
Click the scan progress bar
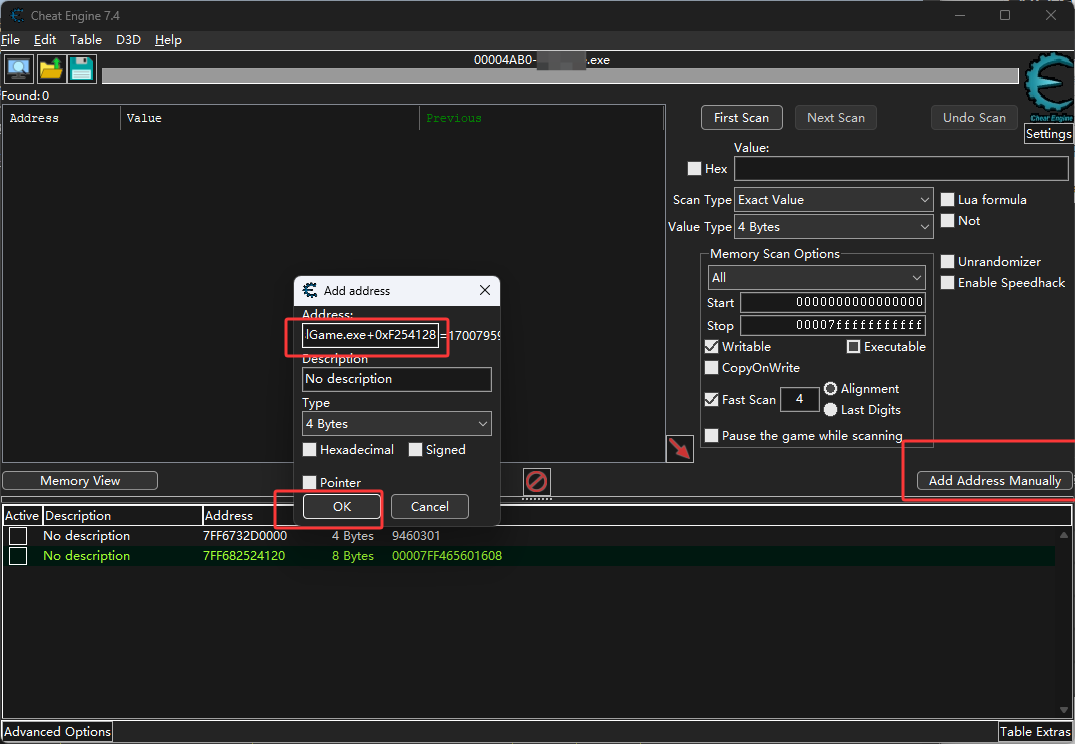[x=560, y=75]
